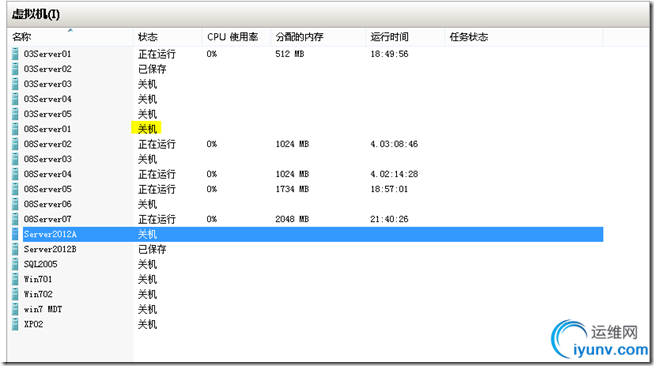The width and height of the screenshot is (654, 366).
Task: Click the 08Server02 VM icon
Action: click(x=15, y=144)
